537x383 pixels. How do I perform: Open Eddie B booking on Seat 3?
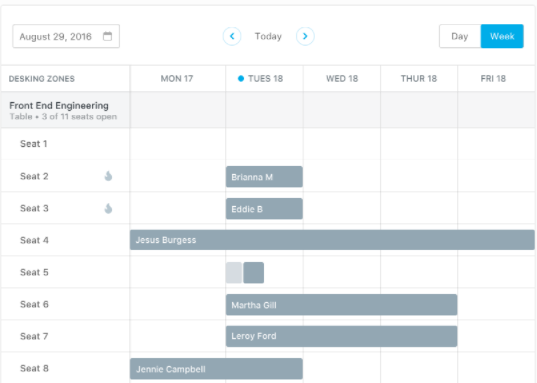[x=264, y=209]
